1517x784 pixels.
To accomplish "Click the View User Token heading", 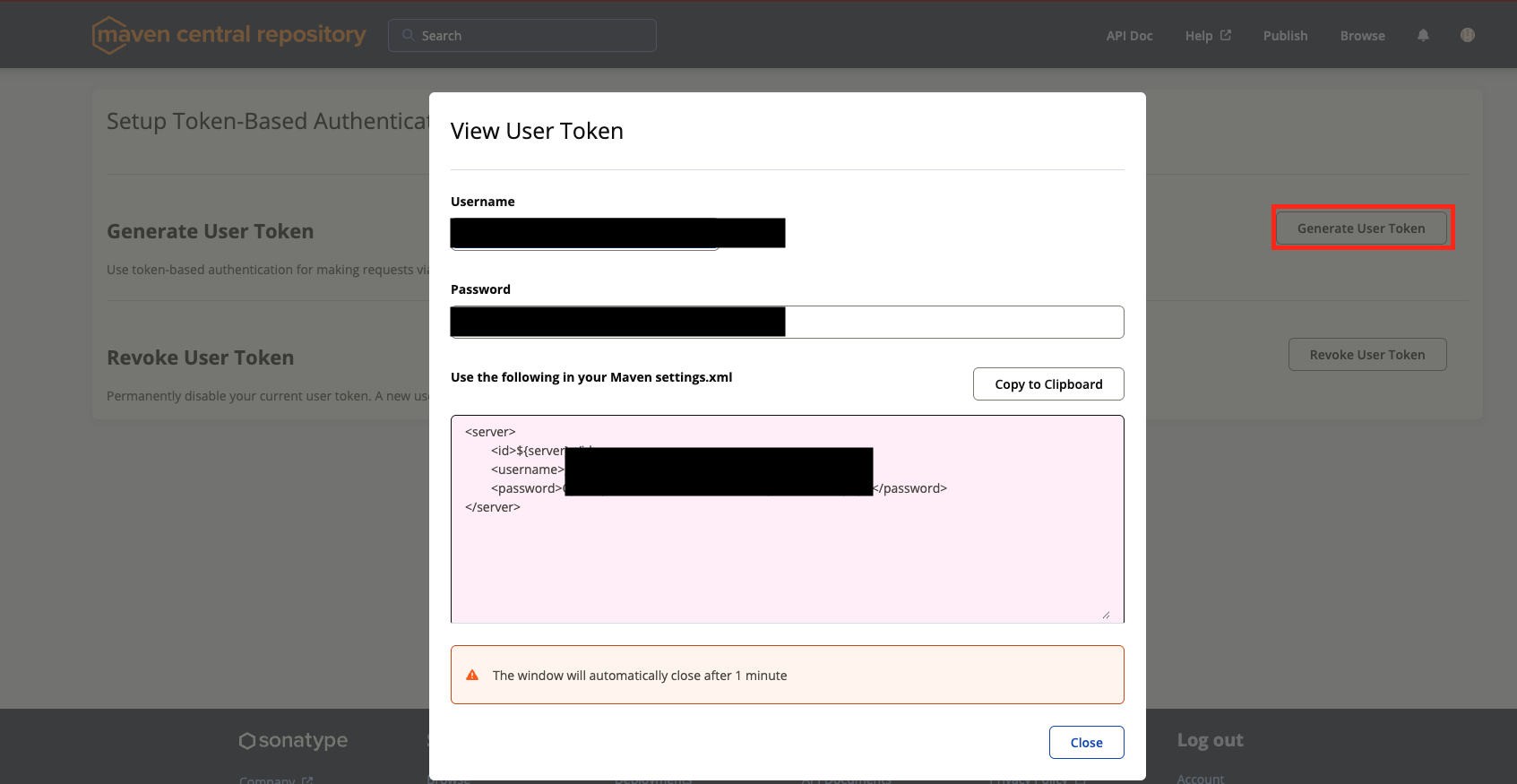I will tap(537, 131).
